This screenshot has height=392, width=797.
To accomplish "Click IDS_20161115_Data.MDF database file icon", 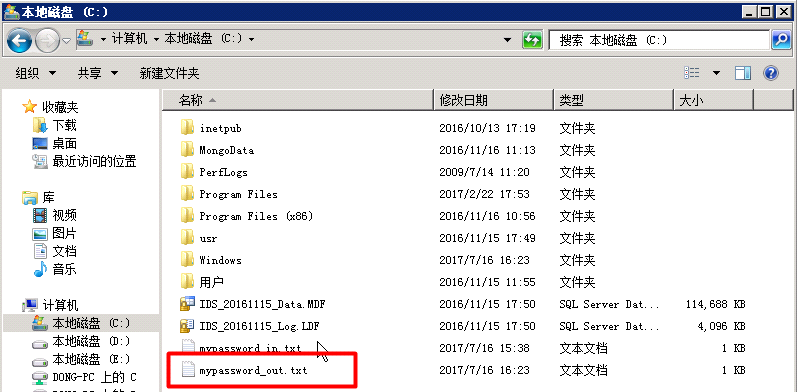I will tap(188, 304).
